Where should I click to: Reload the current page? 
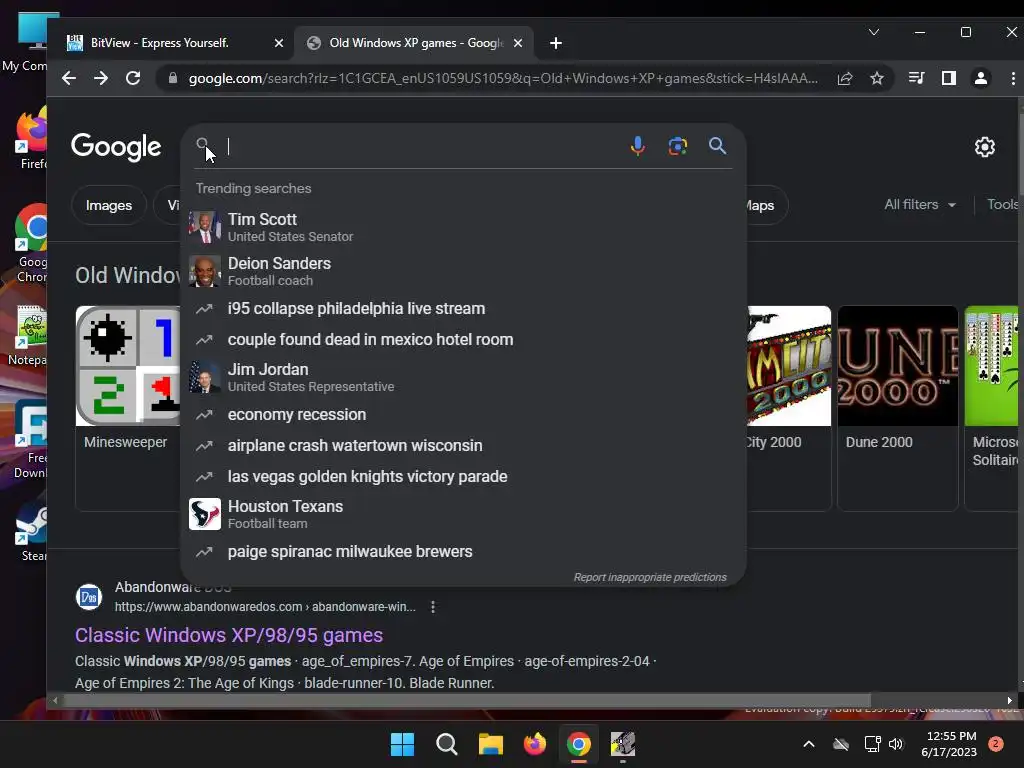(x=133, y=78)
